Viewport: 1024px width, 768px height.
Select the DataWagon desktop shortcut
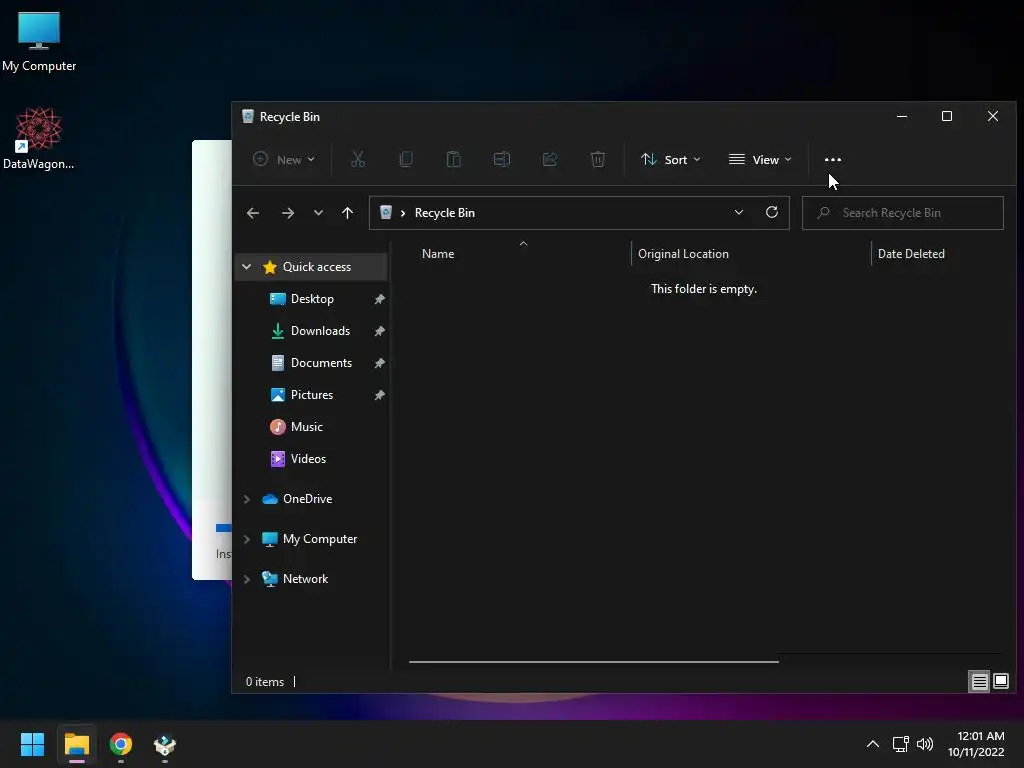coord(39,138)
